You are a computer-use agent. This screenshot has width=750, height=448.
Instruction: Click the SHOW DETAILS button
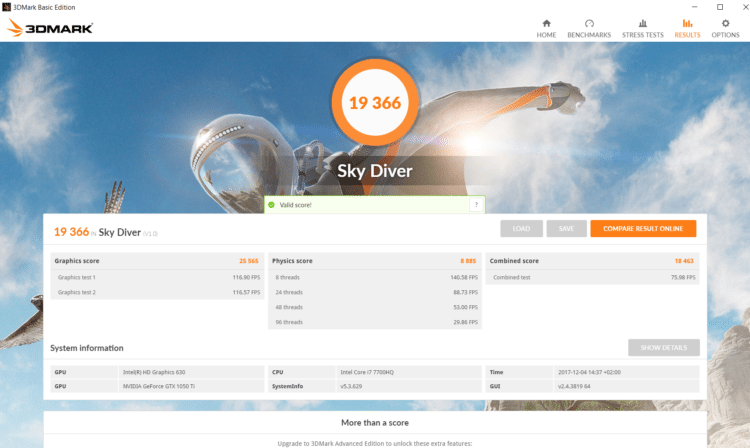point(663,348)
